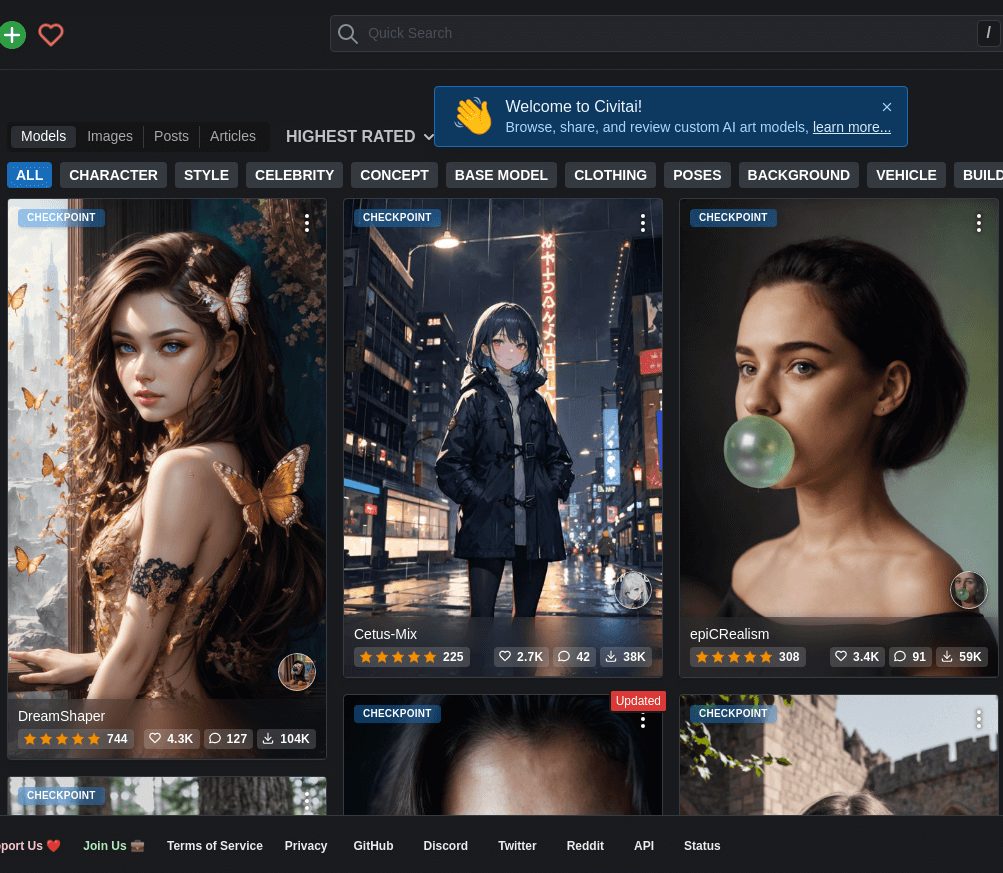Select the ALL category filter
1003x873 pixels.
point(30,175)
